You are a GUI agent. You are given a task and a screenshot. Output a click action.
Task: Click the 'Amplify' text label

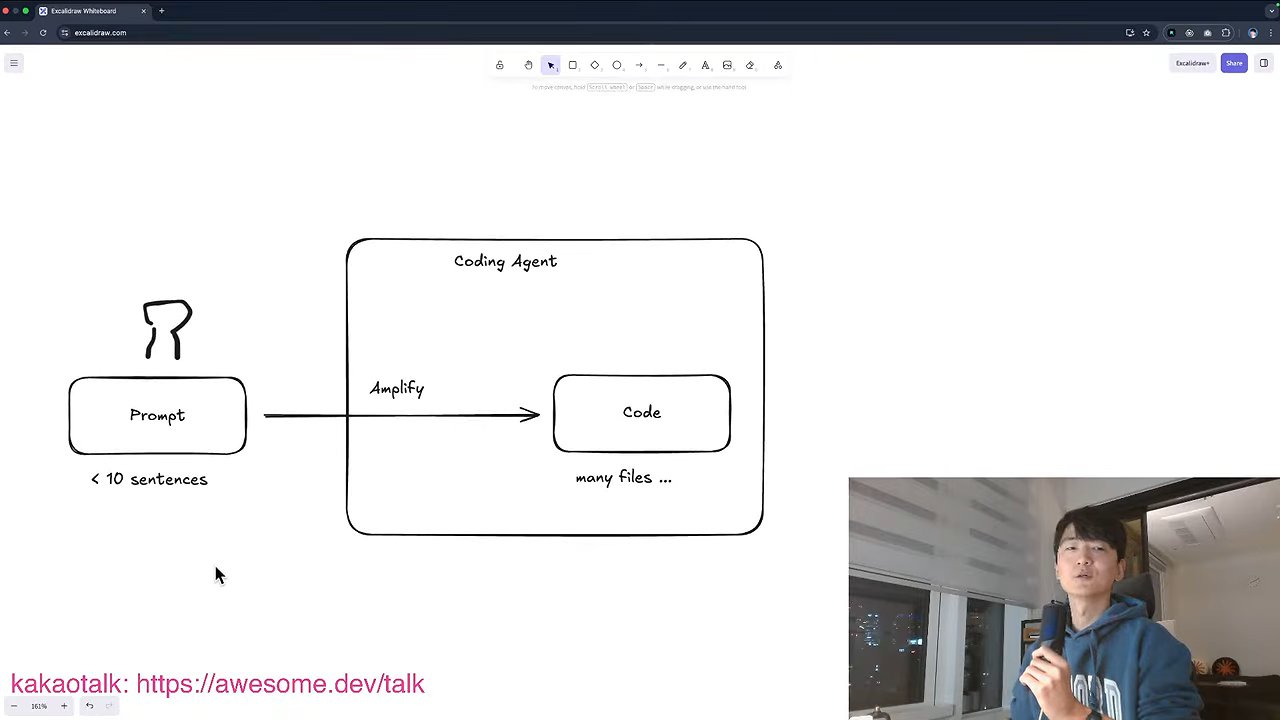pyautogui.click(x=397, y=389)
